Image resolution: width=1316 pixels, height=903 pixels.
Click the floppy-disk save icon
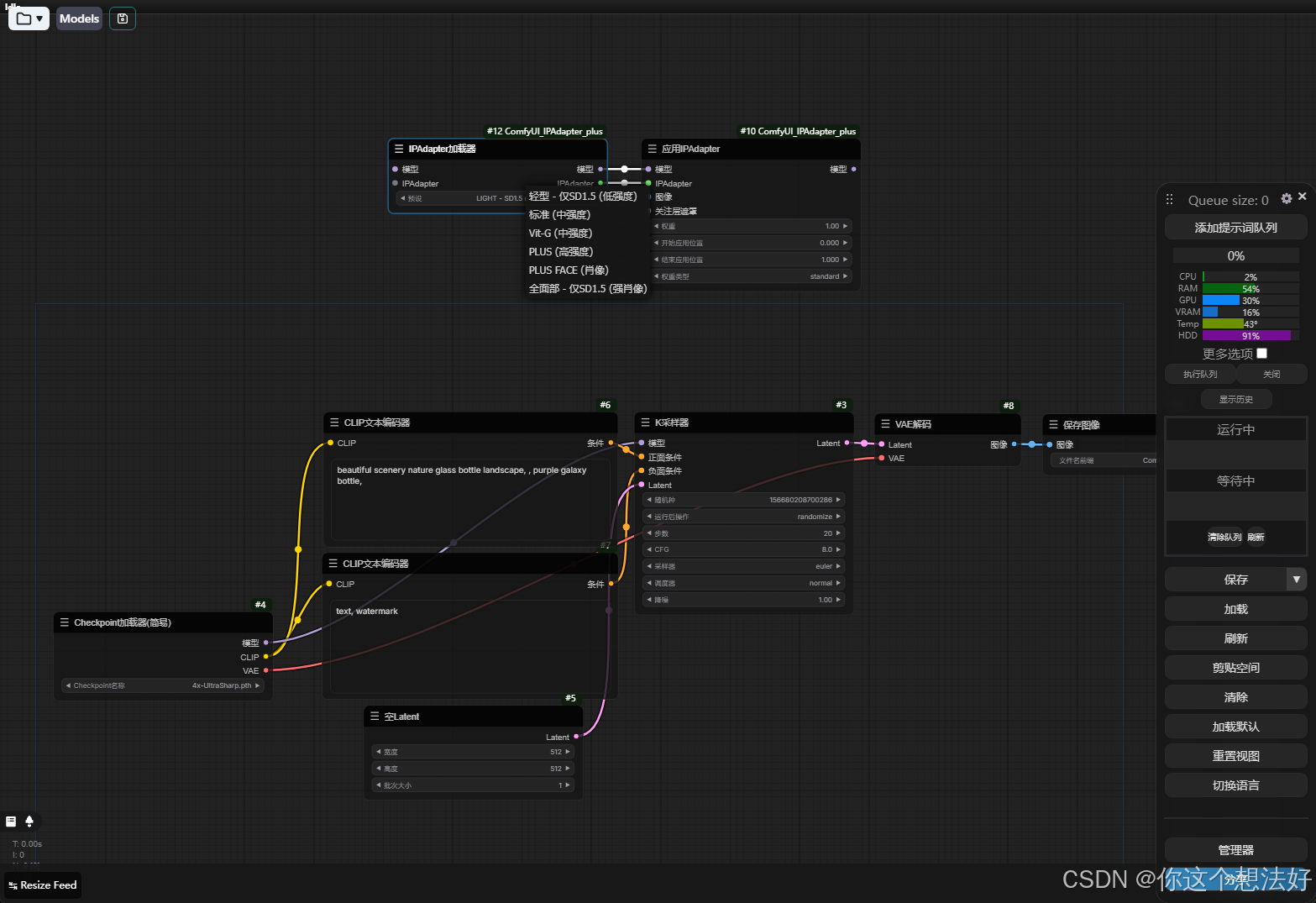tap(123, 18)
